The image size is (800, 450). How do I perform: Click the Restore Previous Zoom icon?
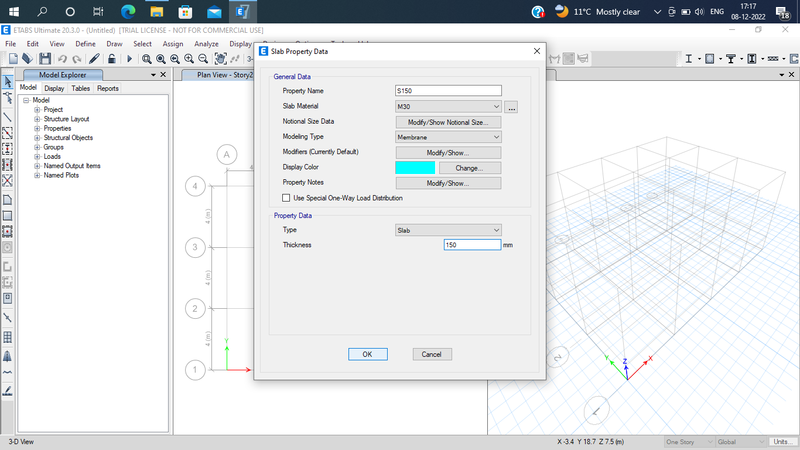[x=175, y=59]
